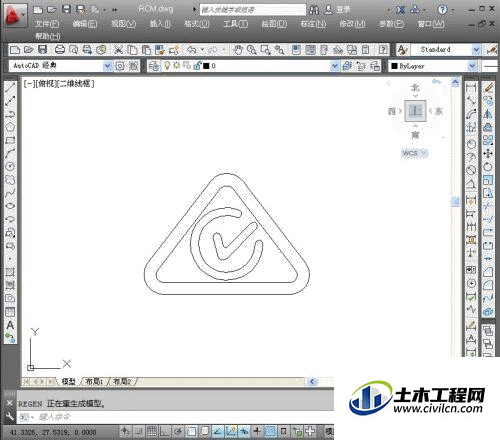Screen dimensions: 500x440
Task: Select the Ellipse draw tool
Action: [x=10, y=206]
